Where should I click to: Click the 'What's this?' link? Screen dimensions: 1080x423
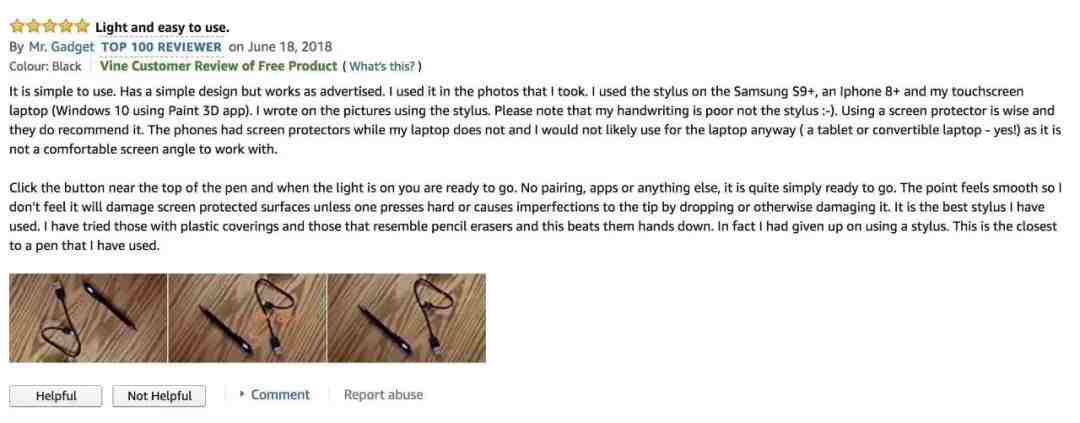(382, 67)
